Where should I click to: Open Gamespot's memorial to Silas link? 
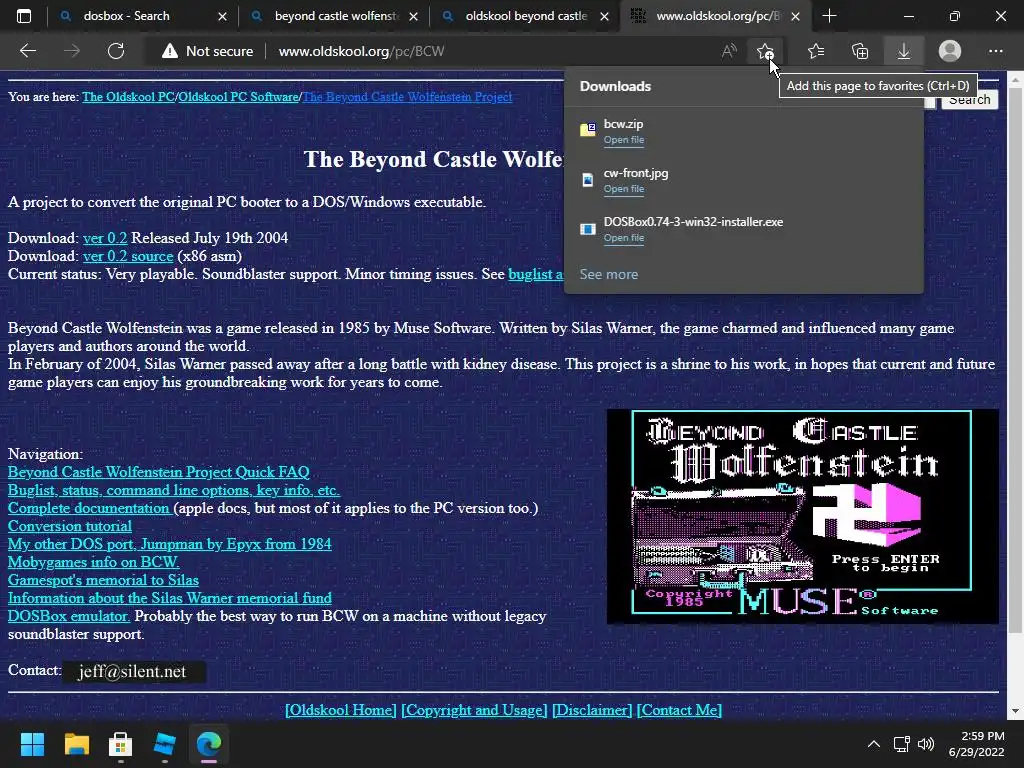coord(103,580)
